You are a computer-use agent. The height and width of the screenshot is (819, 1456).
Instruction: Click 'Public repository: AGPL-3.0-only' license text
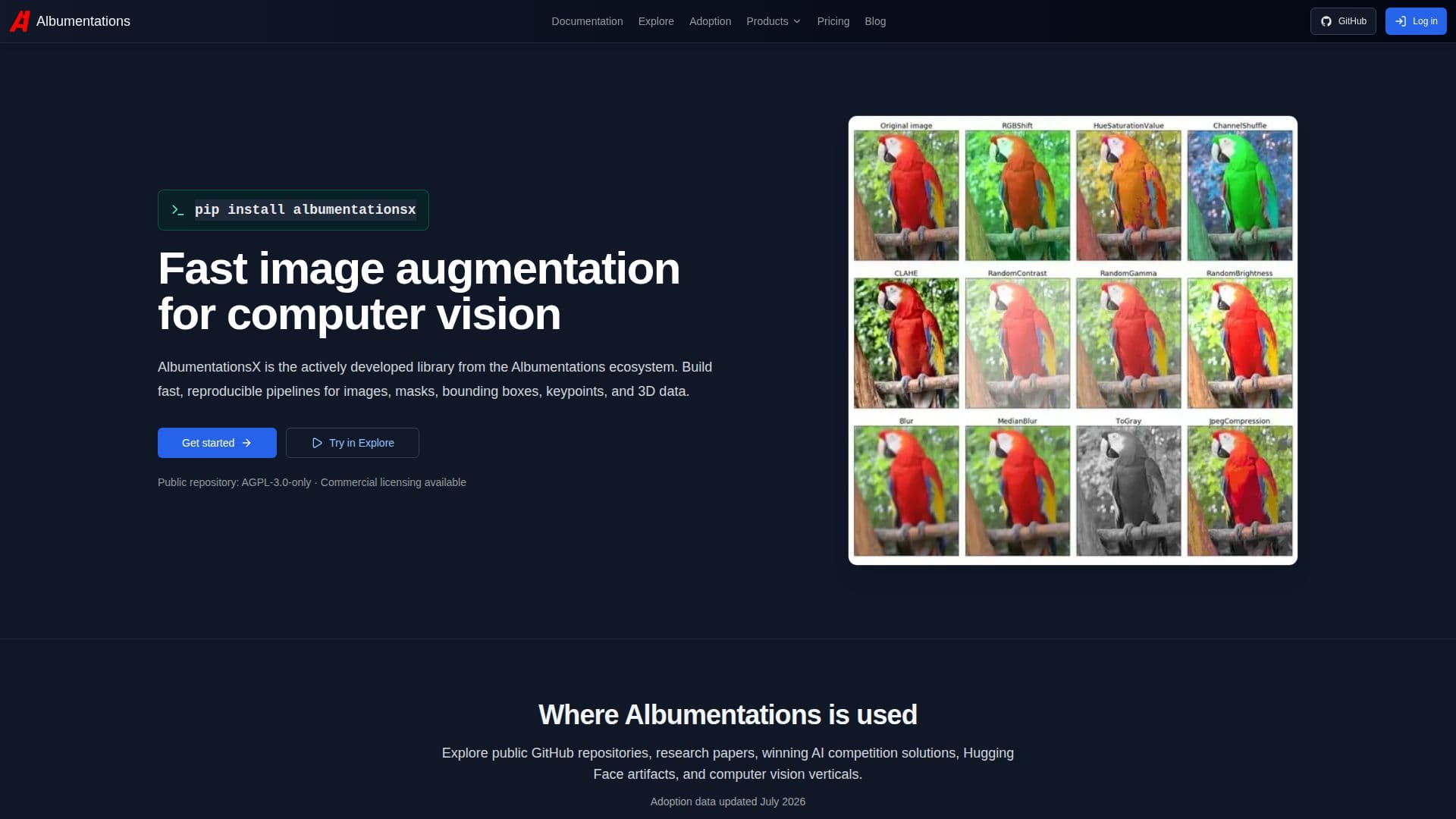click(x=234, y=482)
